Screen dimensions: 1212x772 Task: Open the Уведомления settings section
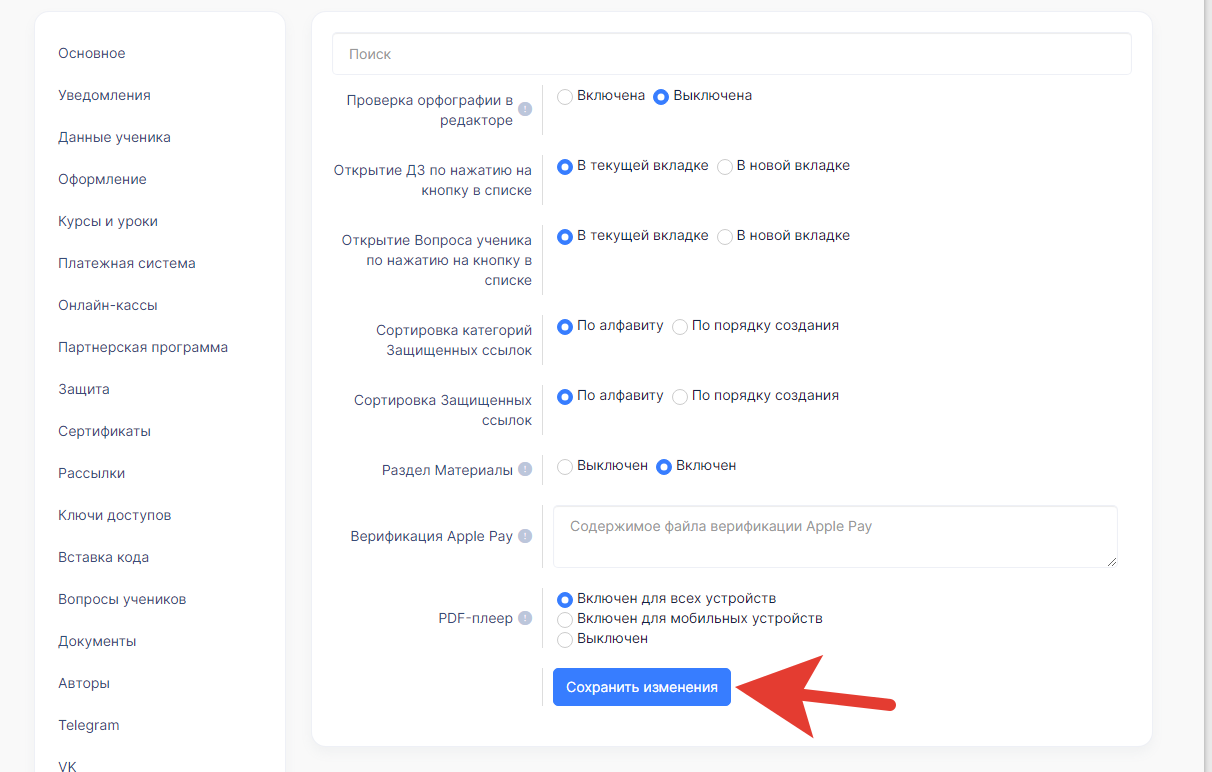pyautogui.click(x=104, y=95)
